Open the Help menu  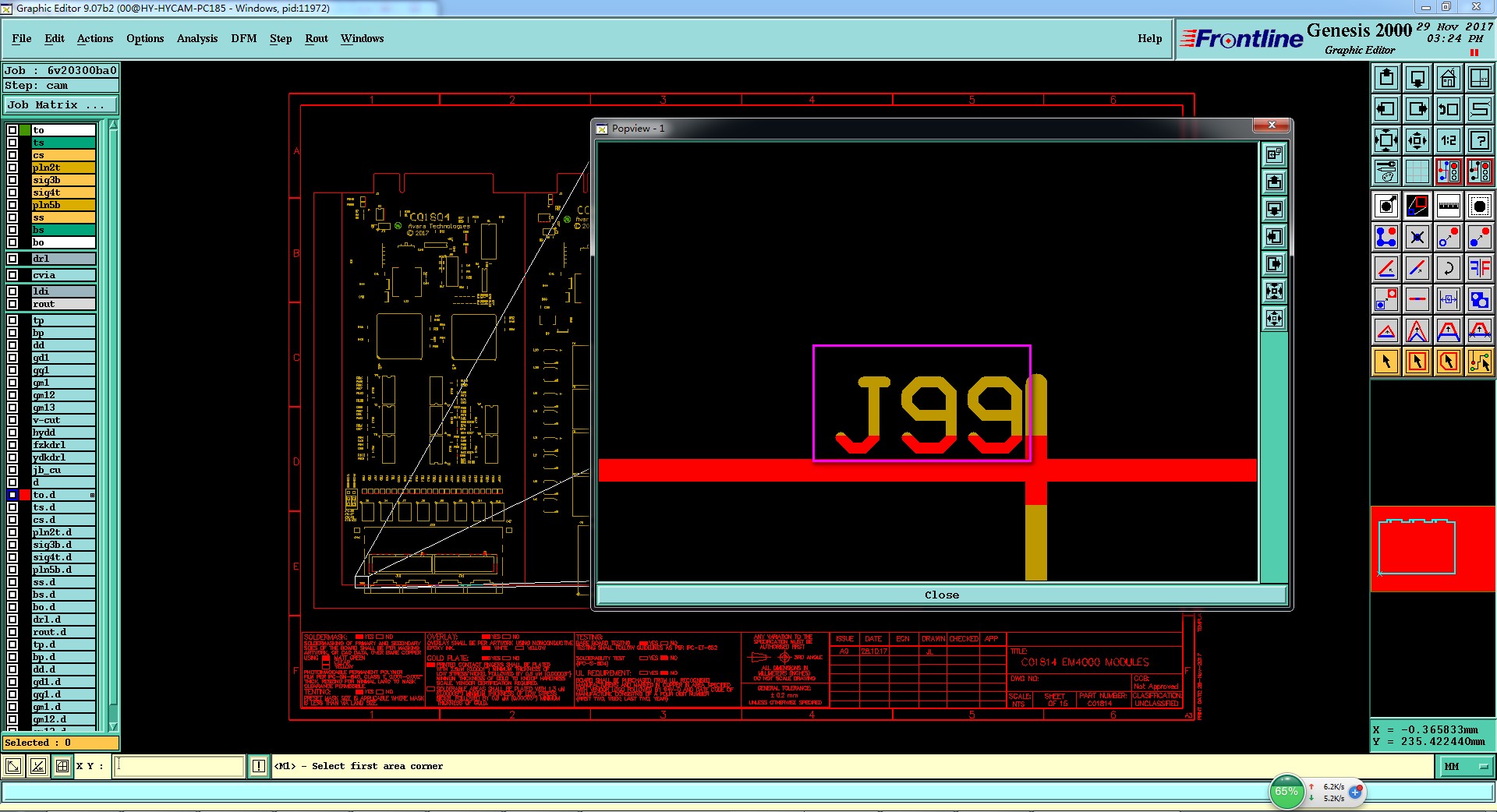pos(1149,38)
